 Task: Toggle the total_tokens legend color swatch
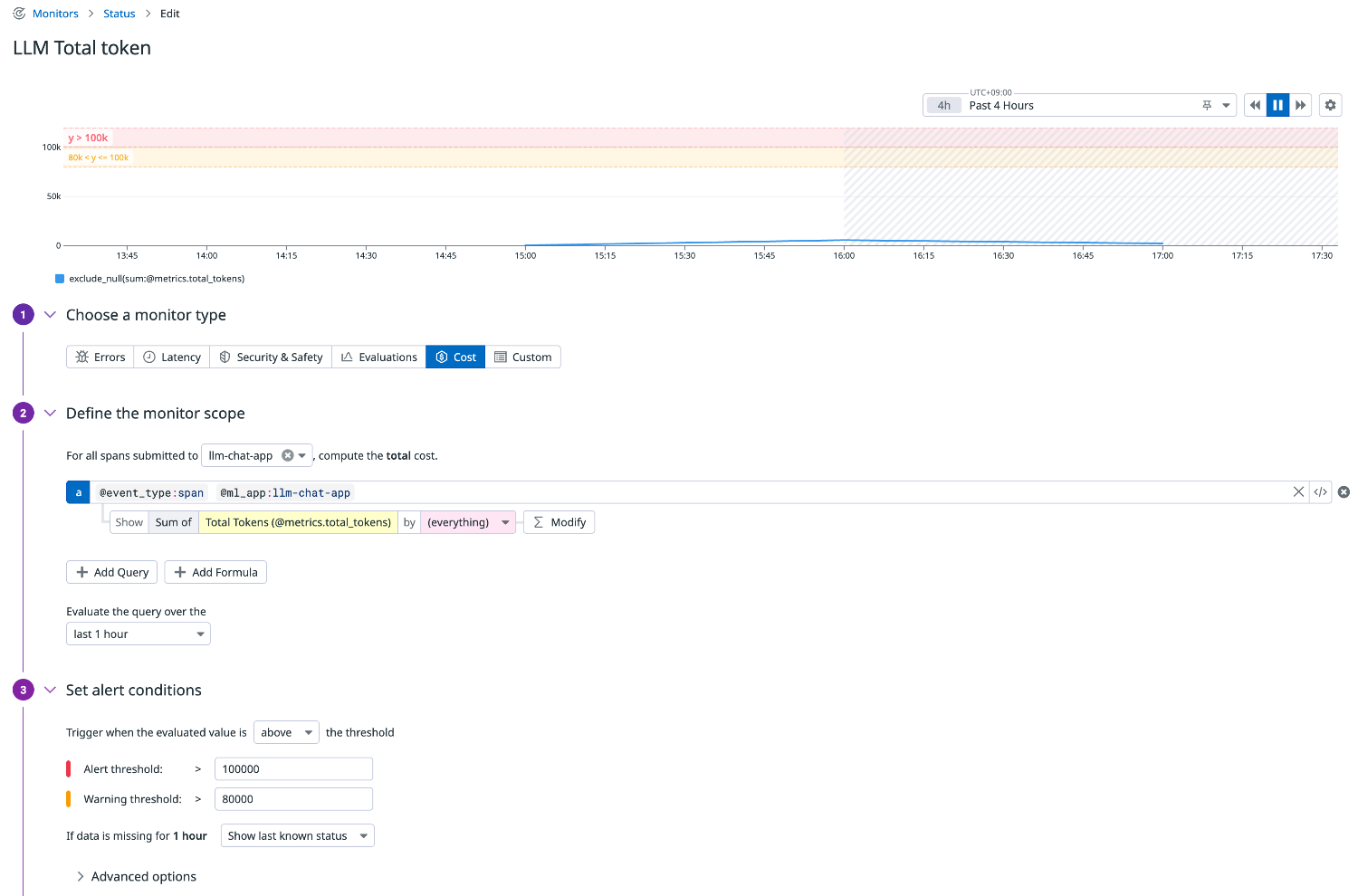(x=60, y=279)
